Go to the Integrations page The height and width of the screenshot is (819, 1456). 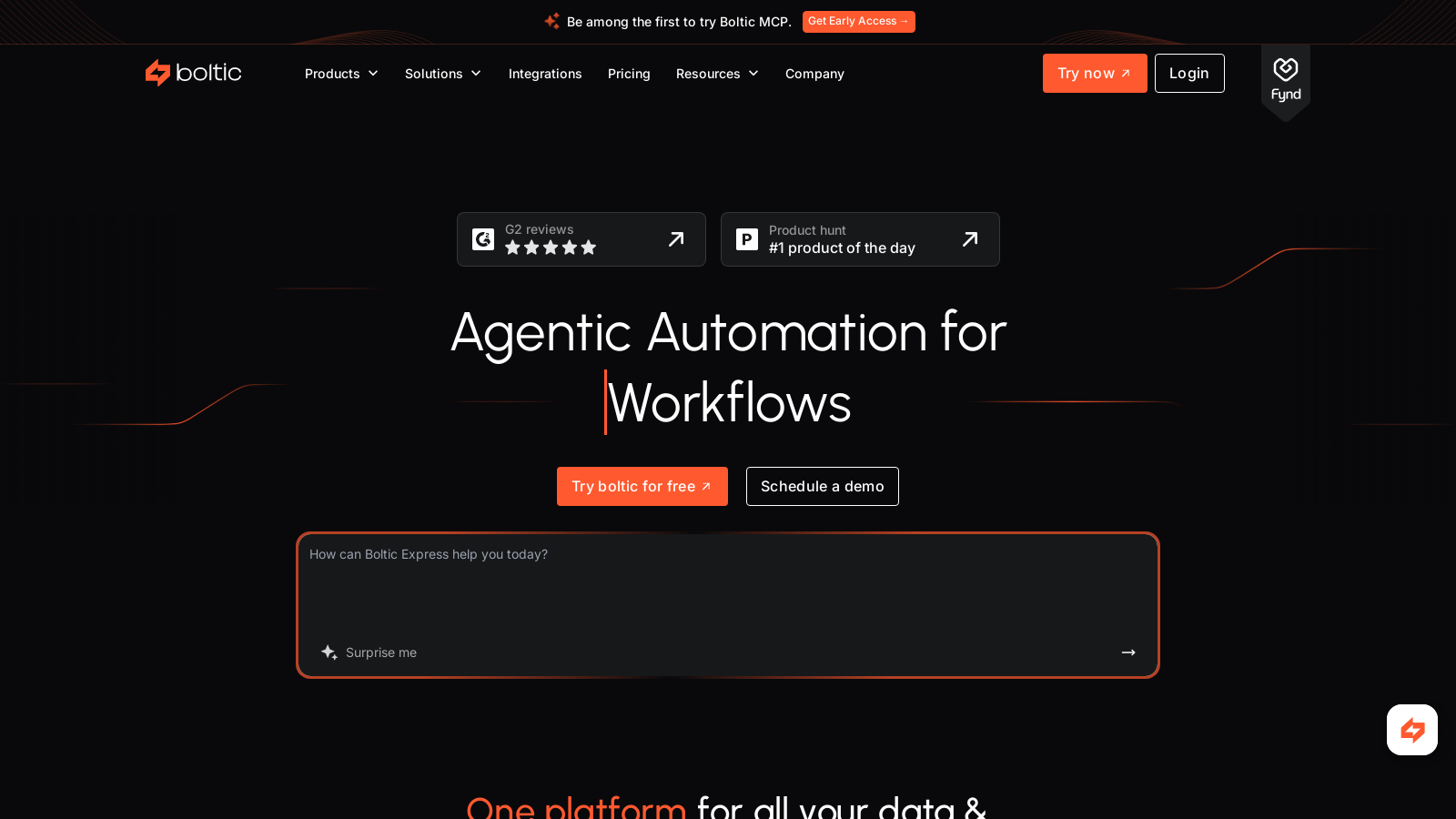coord(545,74)
